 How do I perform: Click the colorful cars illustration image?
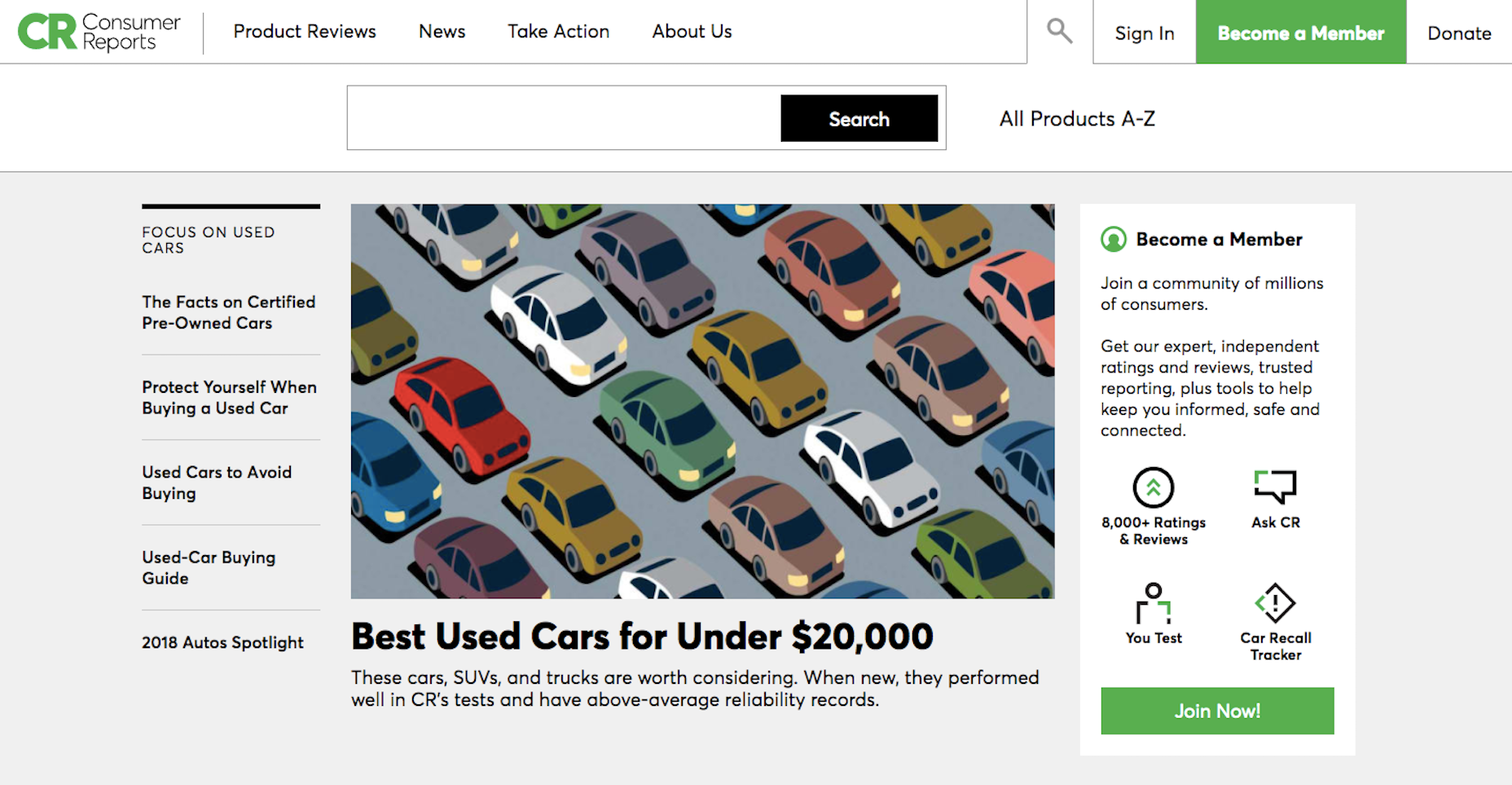702,401
